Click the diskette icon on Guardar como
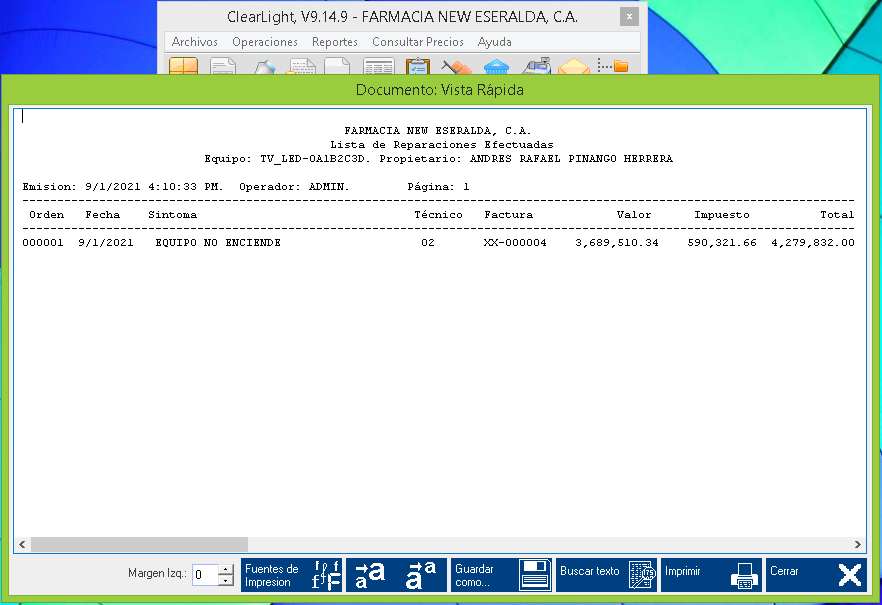 click(533, 574)
